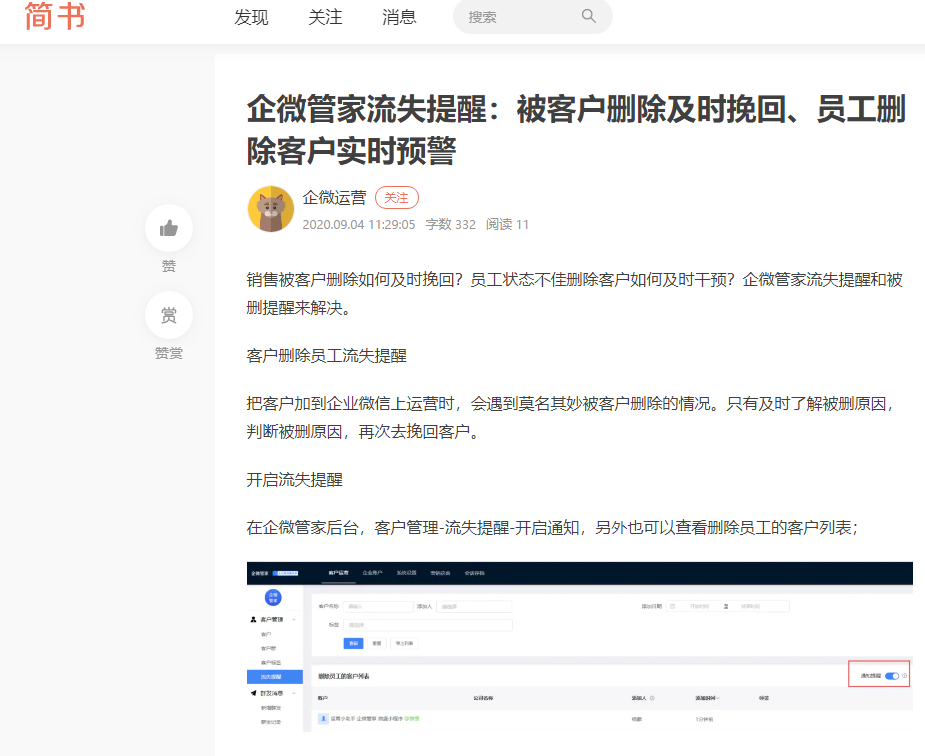
Task: Switch to the 系统设置 tab in the dashboard
Action: tap(405, 573)
